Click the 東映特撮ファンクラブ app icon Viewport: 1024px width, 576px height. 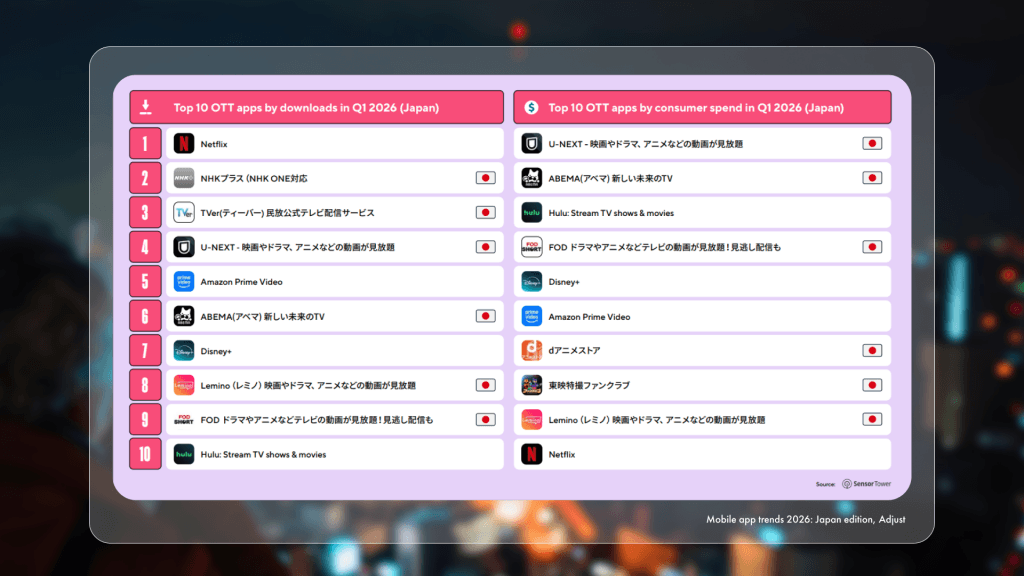(532, 385)
